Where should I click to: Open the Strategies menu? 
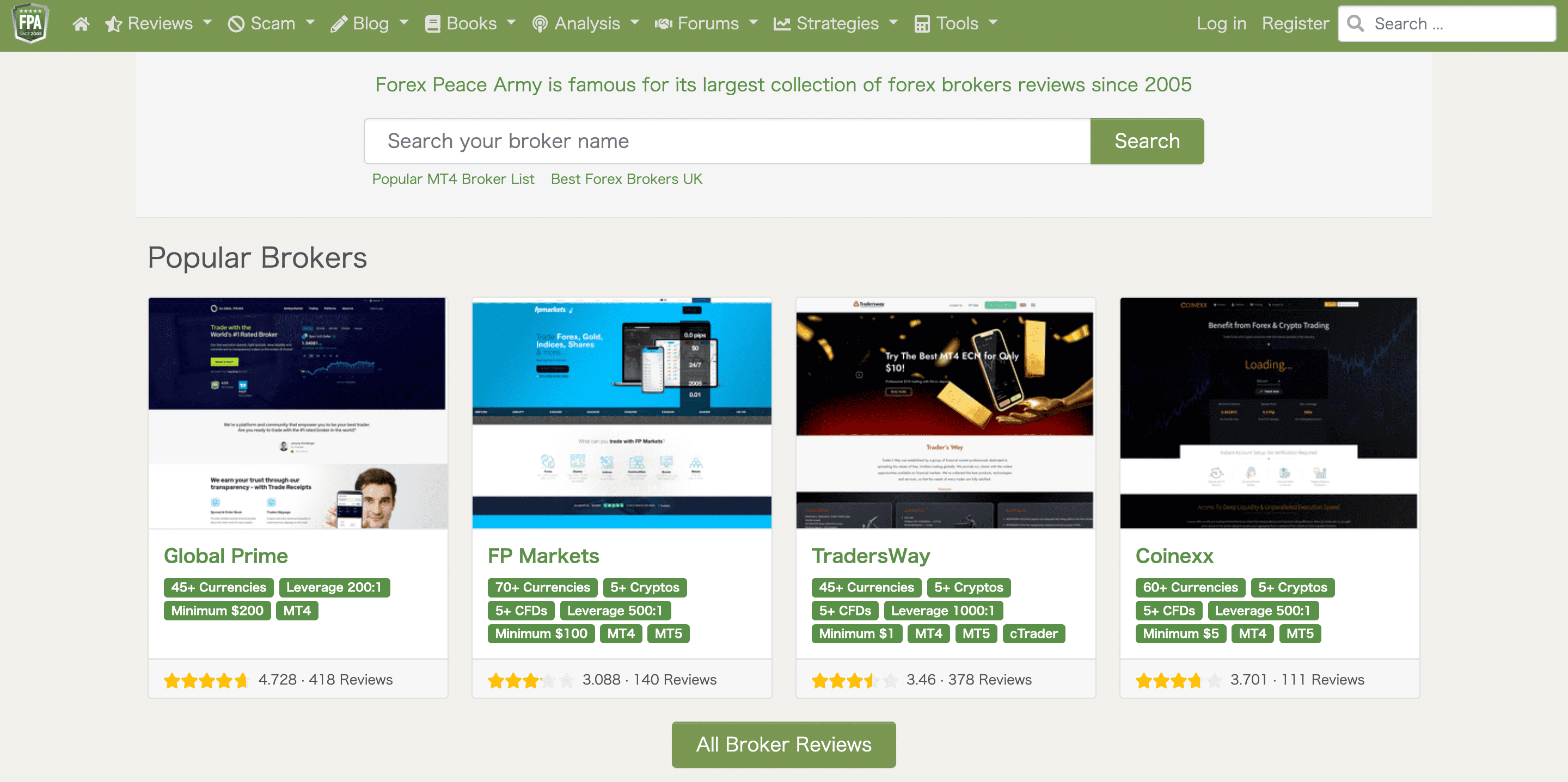point(836,24)
